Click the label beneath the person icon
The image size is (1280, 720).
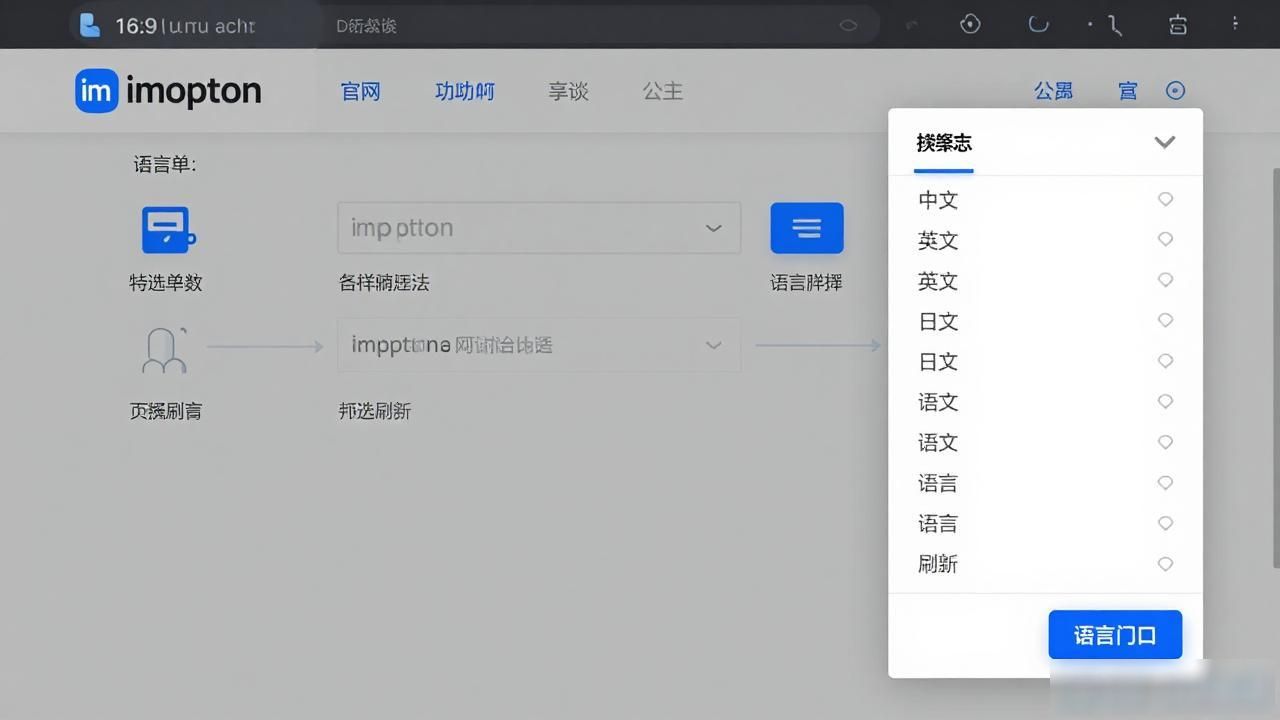pos(166,411)
